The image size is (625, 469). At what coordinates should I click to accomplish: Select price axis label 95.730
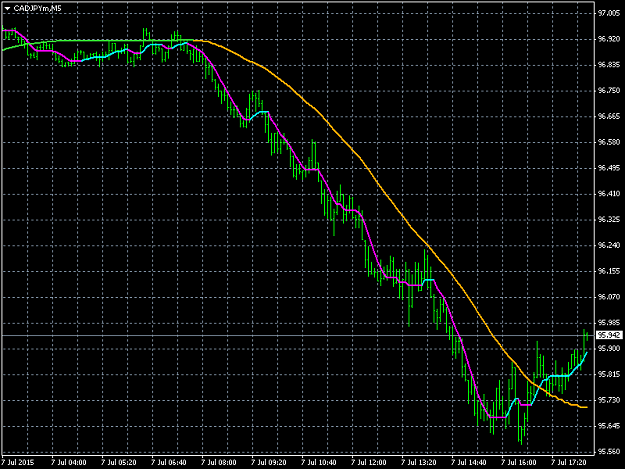609,400
